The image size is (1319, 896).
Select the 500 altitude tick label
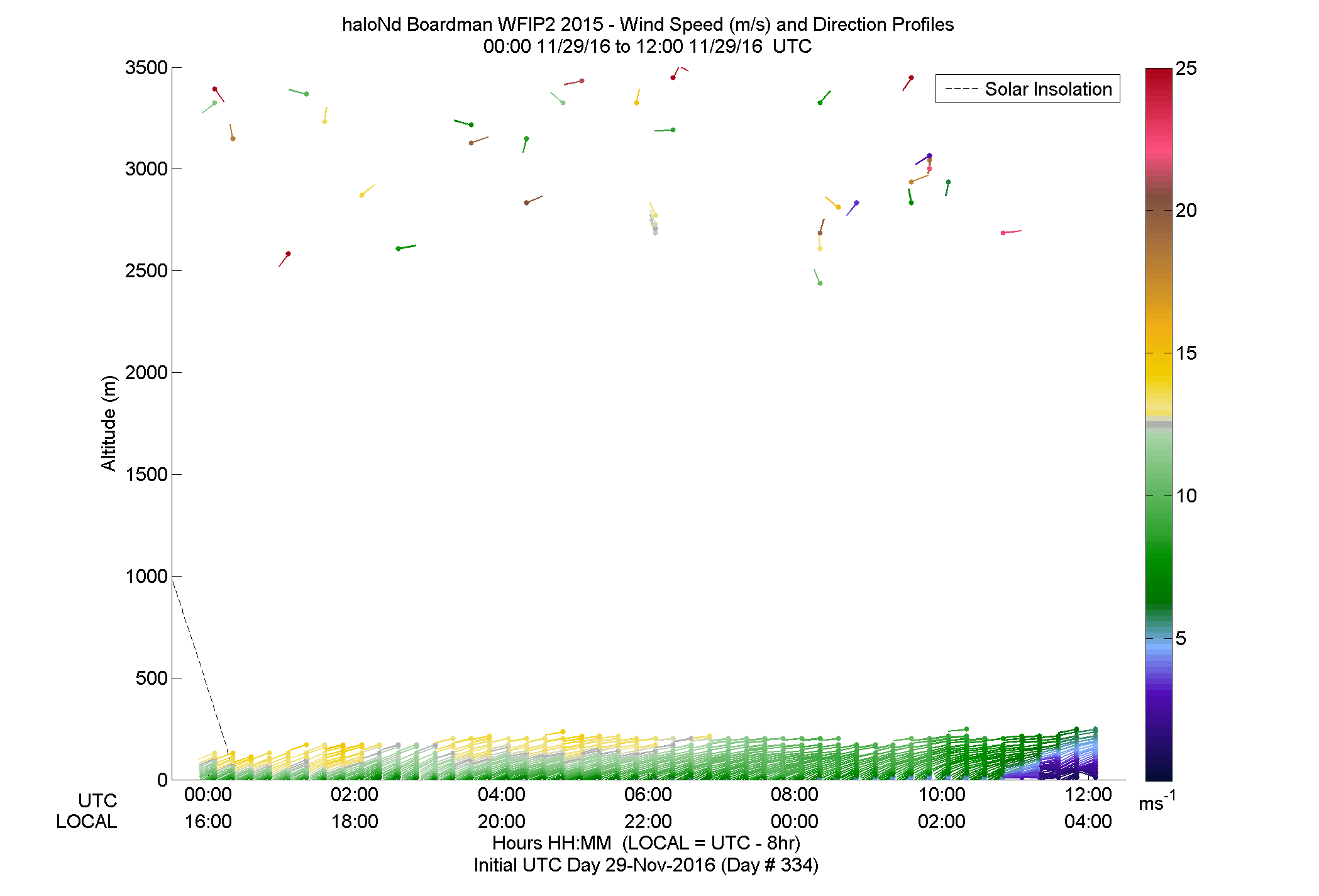(x=152, y=678)
